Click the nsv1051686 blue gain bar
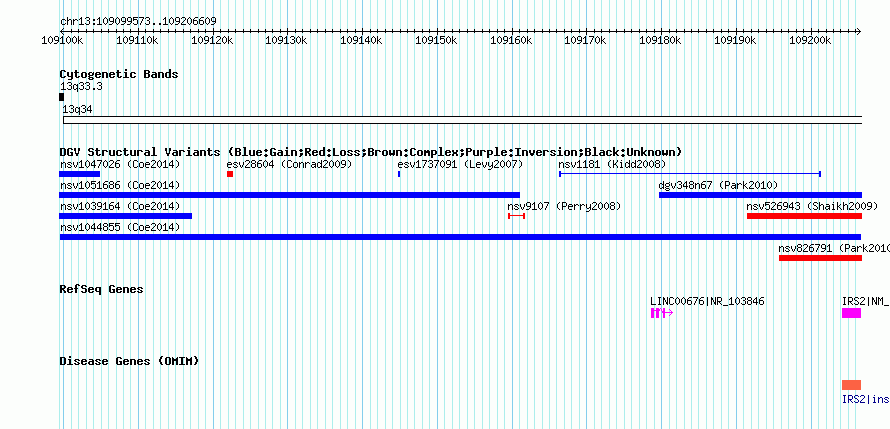This screenshot has height=429, width=890. 289,195
